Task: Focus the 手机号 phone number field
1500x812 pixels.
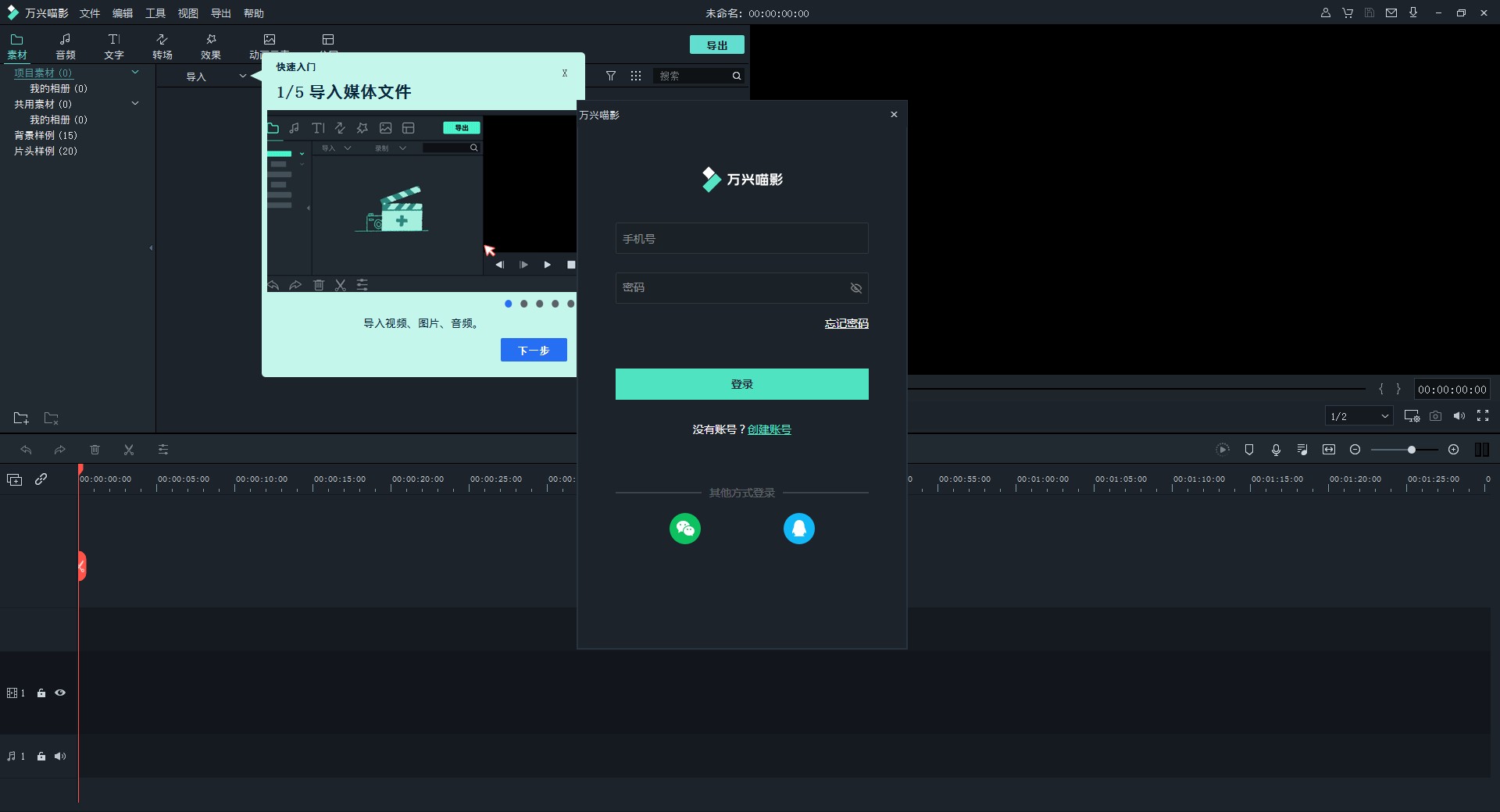Action: click(x=741, y=239)
